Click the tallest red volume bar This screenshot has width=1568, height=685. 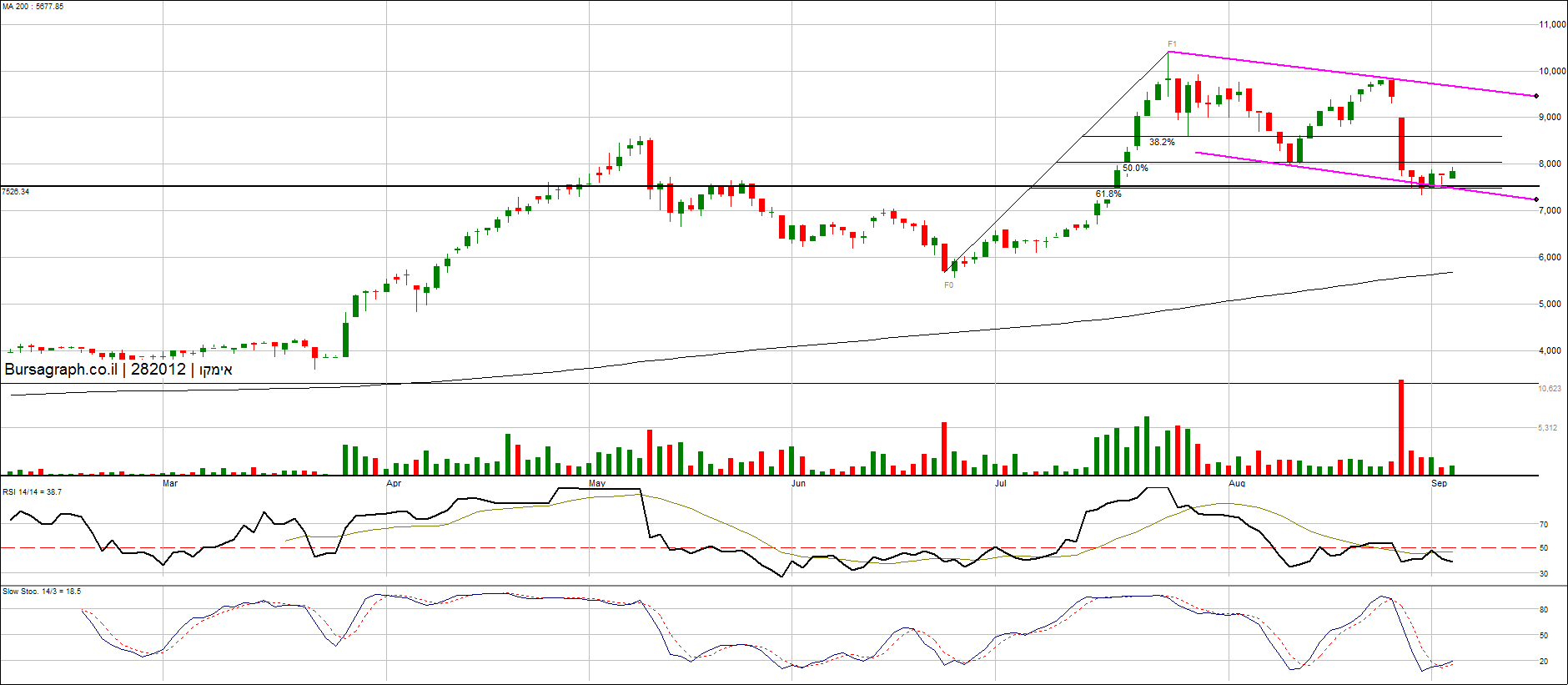(1401, 427)
